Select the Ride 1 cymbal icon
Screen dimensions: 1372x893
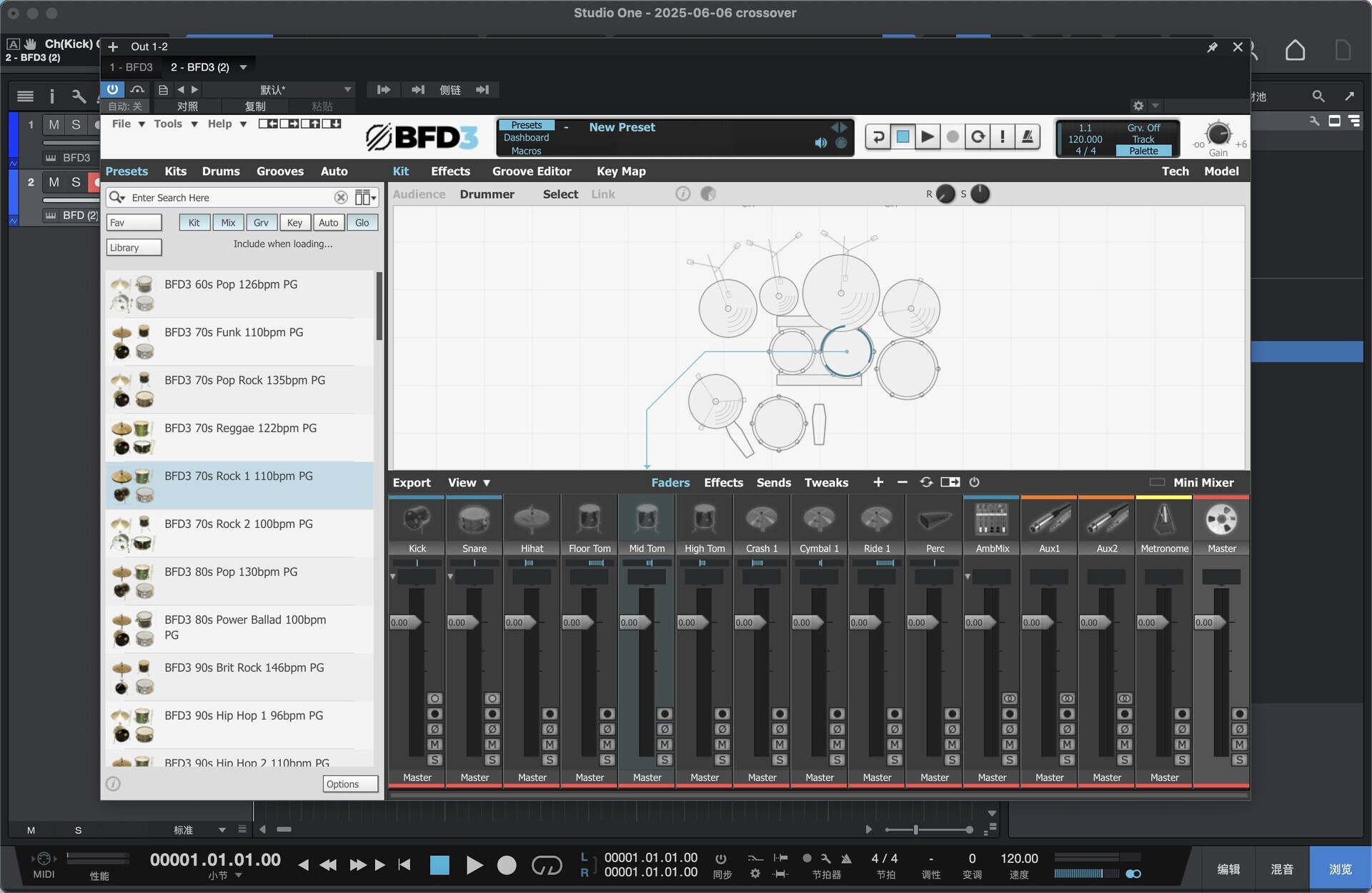[x=877, y=519]
